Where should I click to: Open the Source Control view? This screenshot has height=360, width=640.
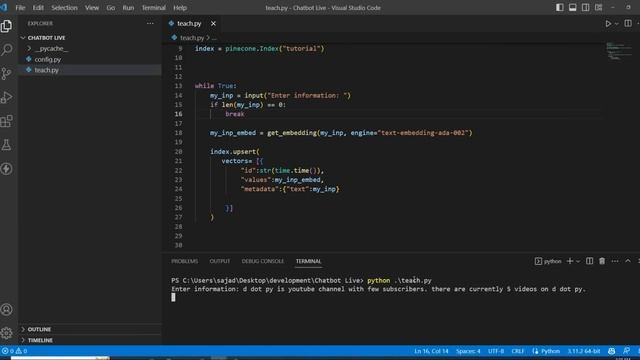(x=7, y=73)
